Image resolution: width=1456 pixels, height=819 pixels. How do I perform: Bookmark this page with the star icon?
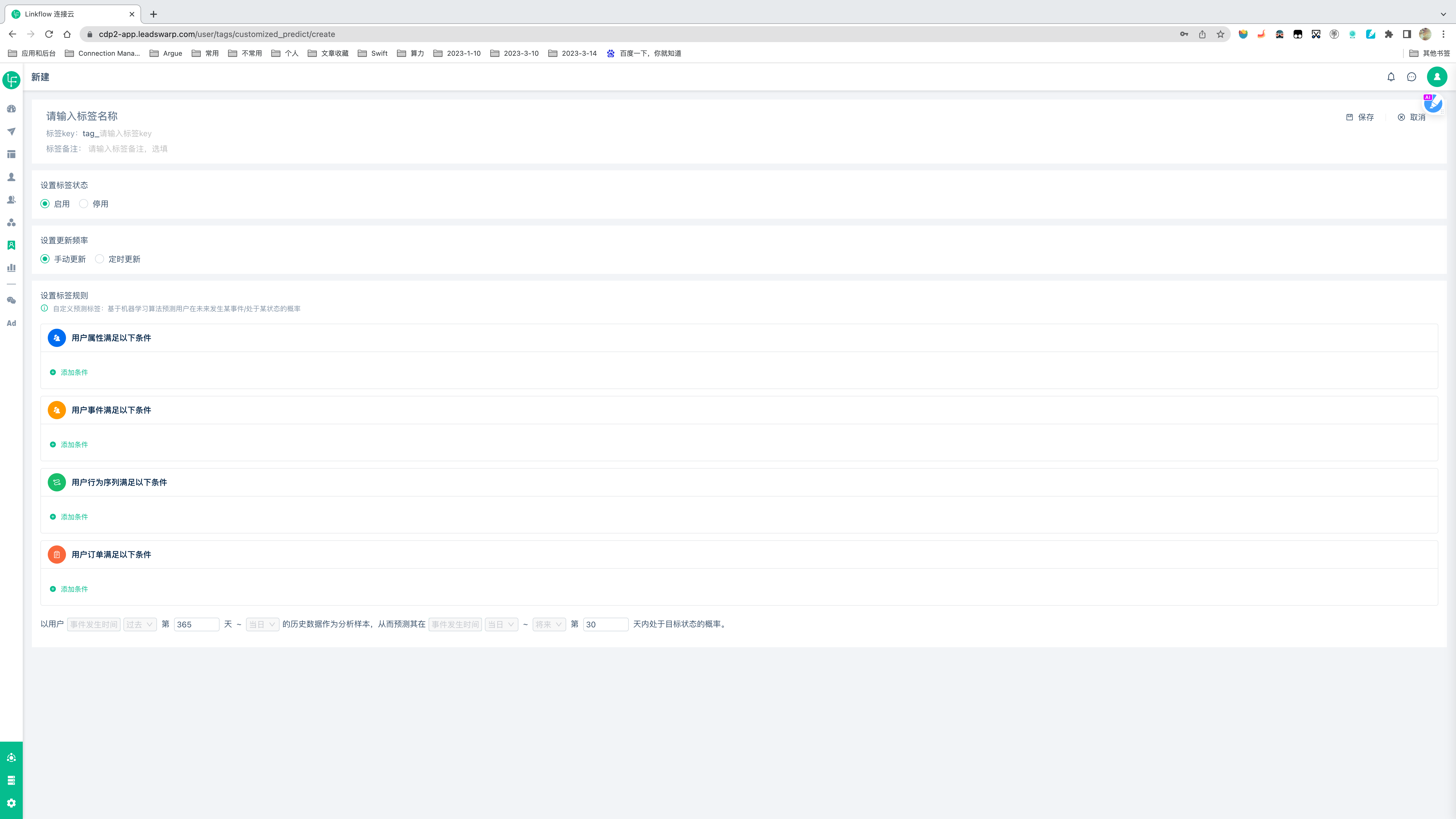(x=1220, y=34)
